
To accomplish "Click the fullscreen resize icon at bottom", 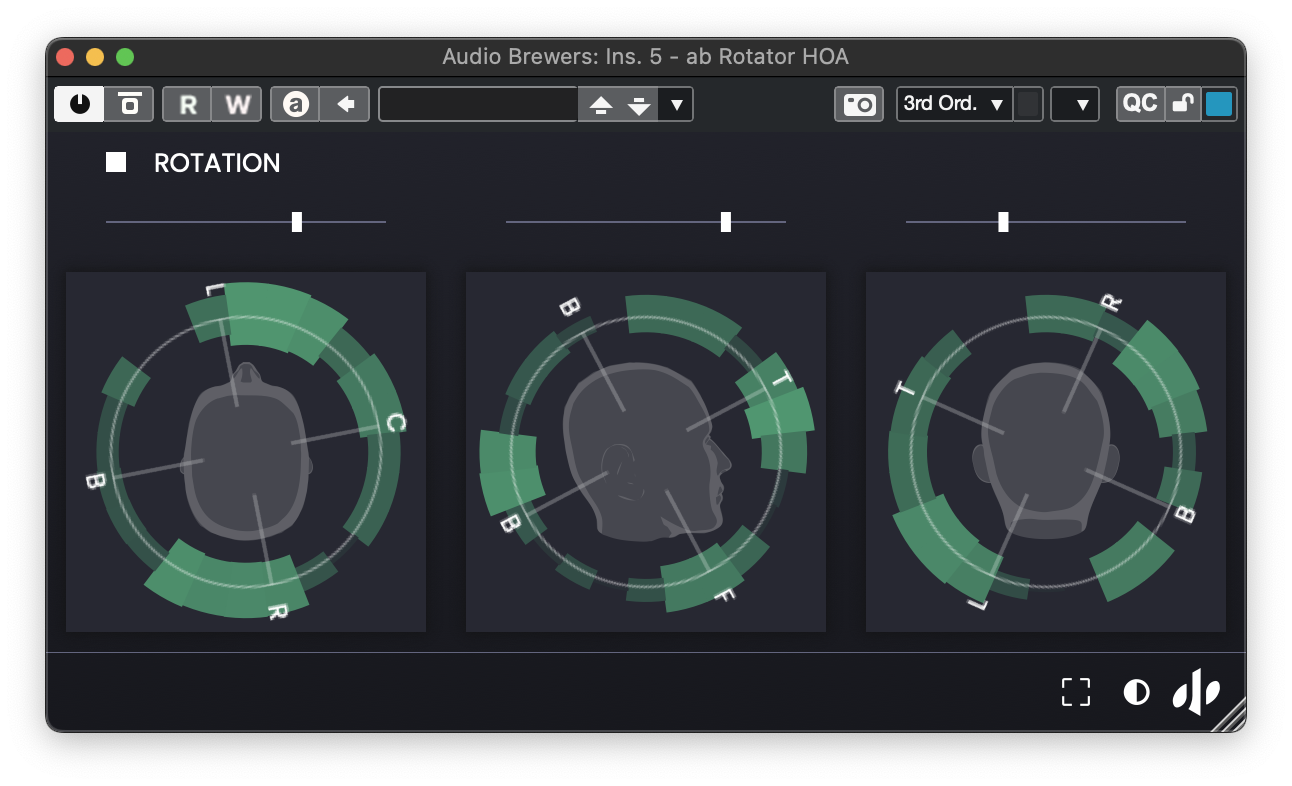I will click(x=1076, y=691).
